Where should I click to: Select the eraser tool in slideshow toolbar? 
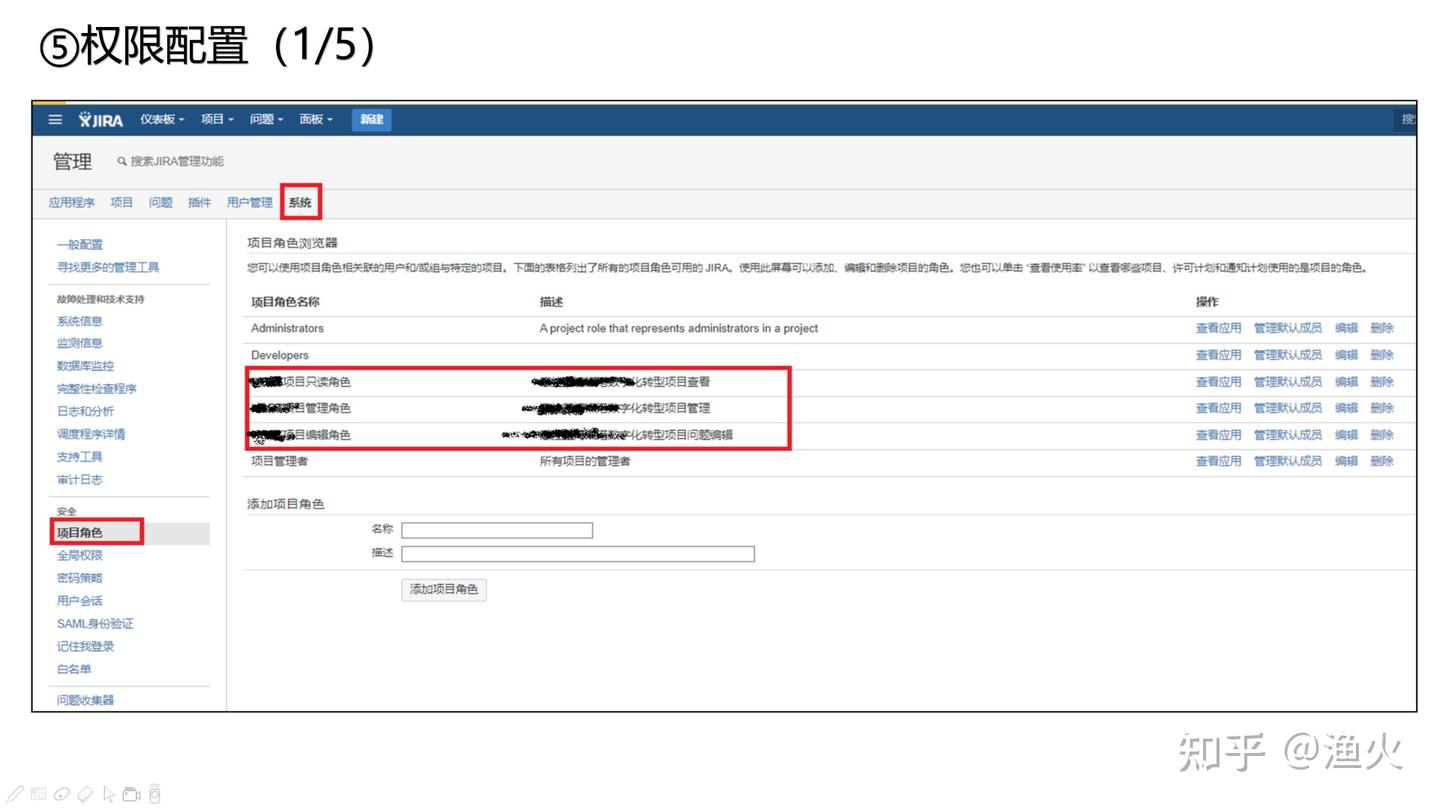(85, 795)
